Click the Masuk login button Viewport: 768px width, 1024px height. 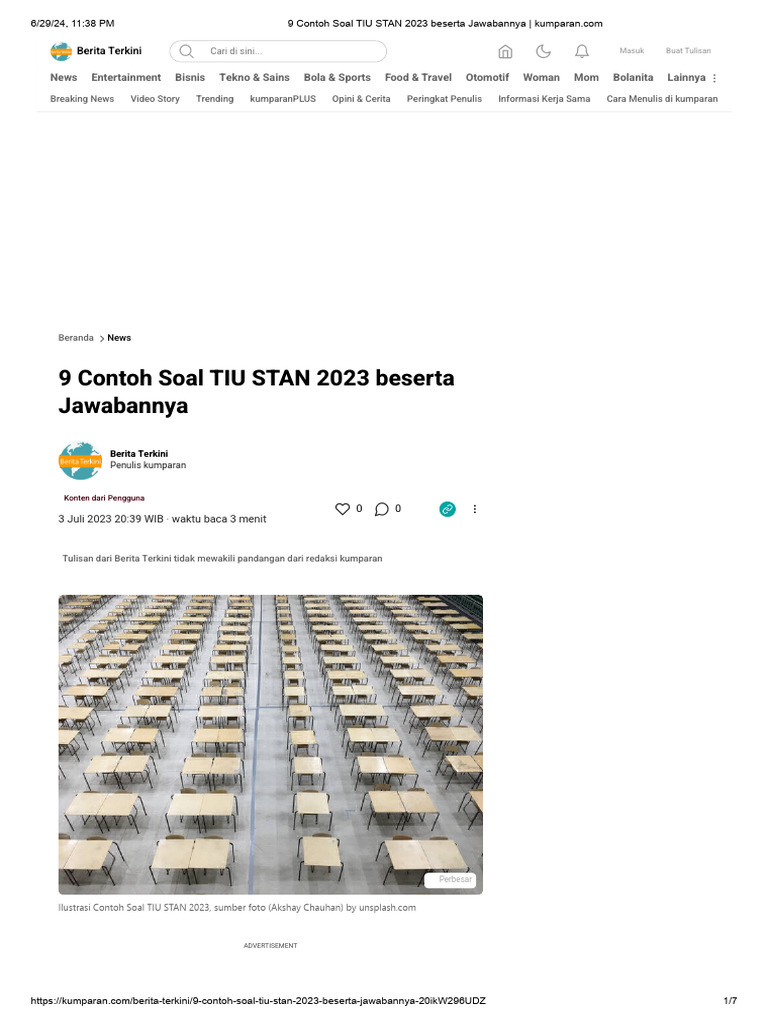(x=632, y=51)
